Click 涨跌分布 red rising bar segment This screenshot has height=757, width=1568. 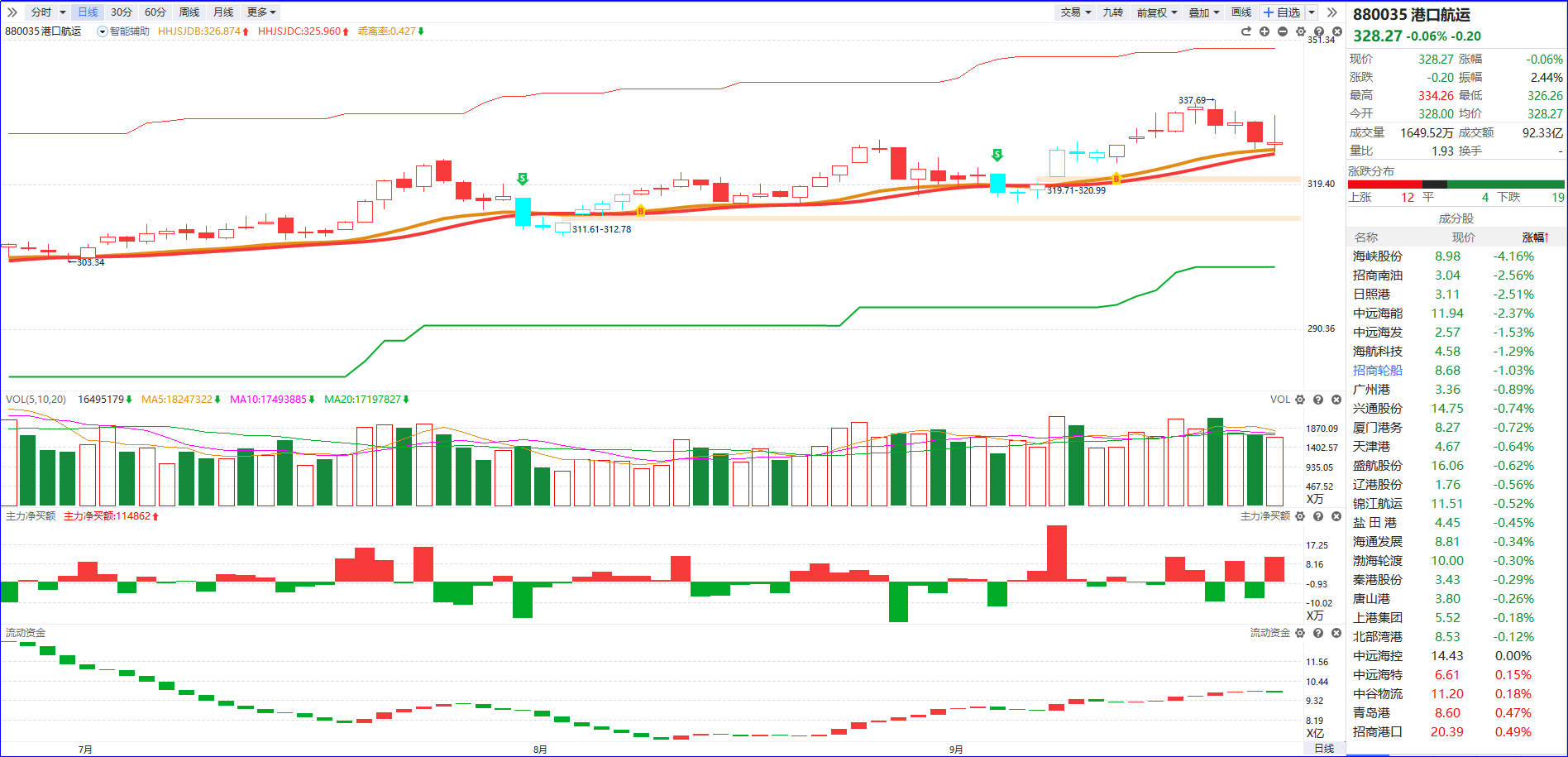(1384, 184)
